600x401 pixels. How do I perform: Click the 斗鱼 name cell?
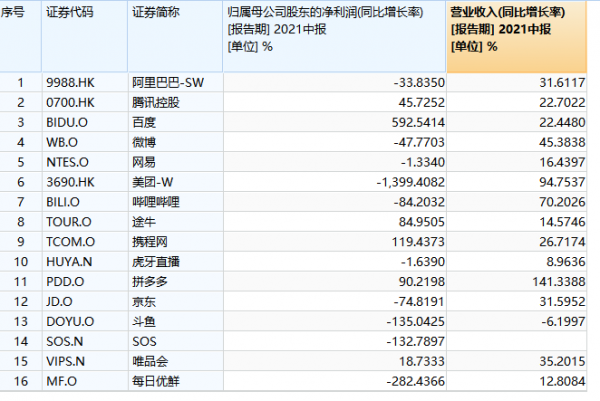click(x=176, y=321)
